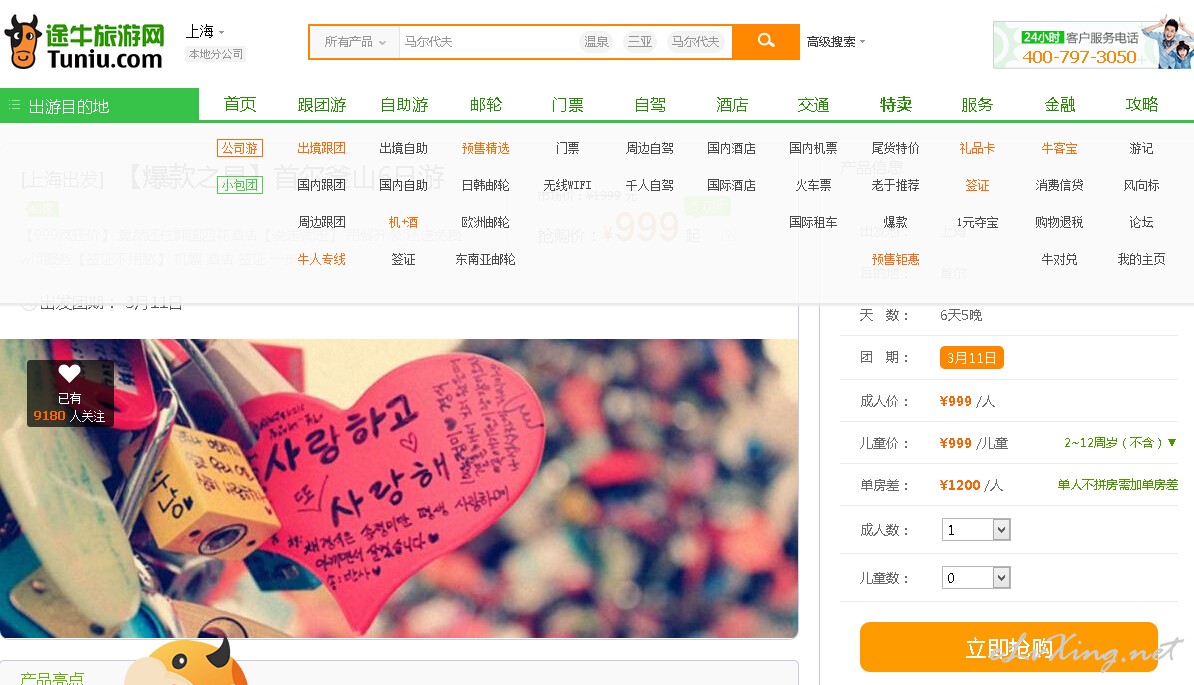
Task: Open 日韩邮轮 in the submenu
Action: click(486, 185)
